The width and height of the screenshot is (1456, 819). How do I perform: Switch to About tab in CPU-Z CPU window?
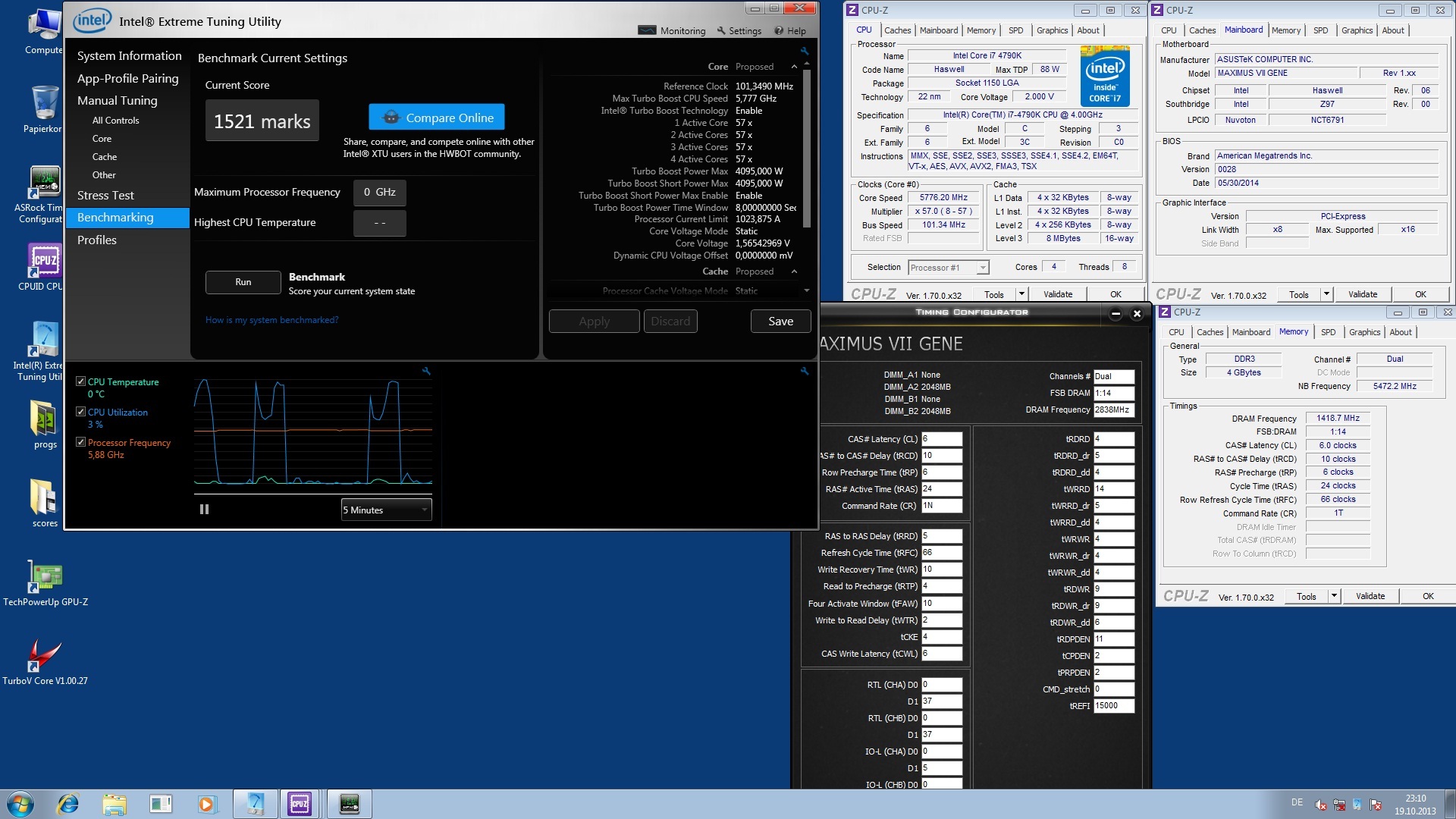(x=1087, y=30)
